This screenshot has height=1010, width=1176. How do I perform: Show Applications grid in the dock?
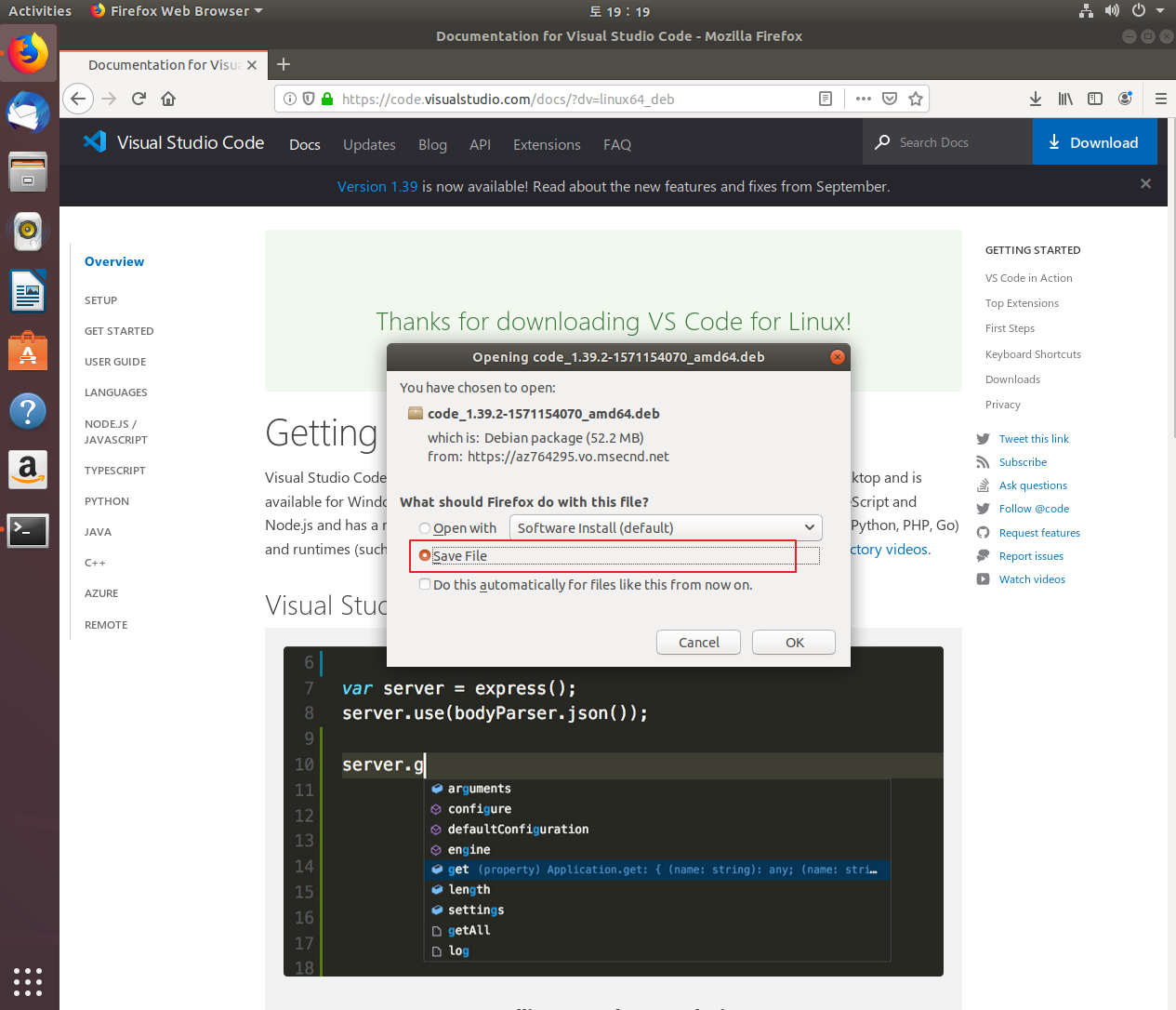point(28,981)
